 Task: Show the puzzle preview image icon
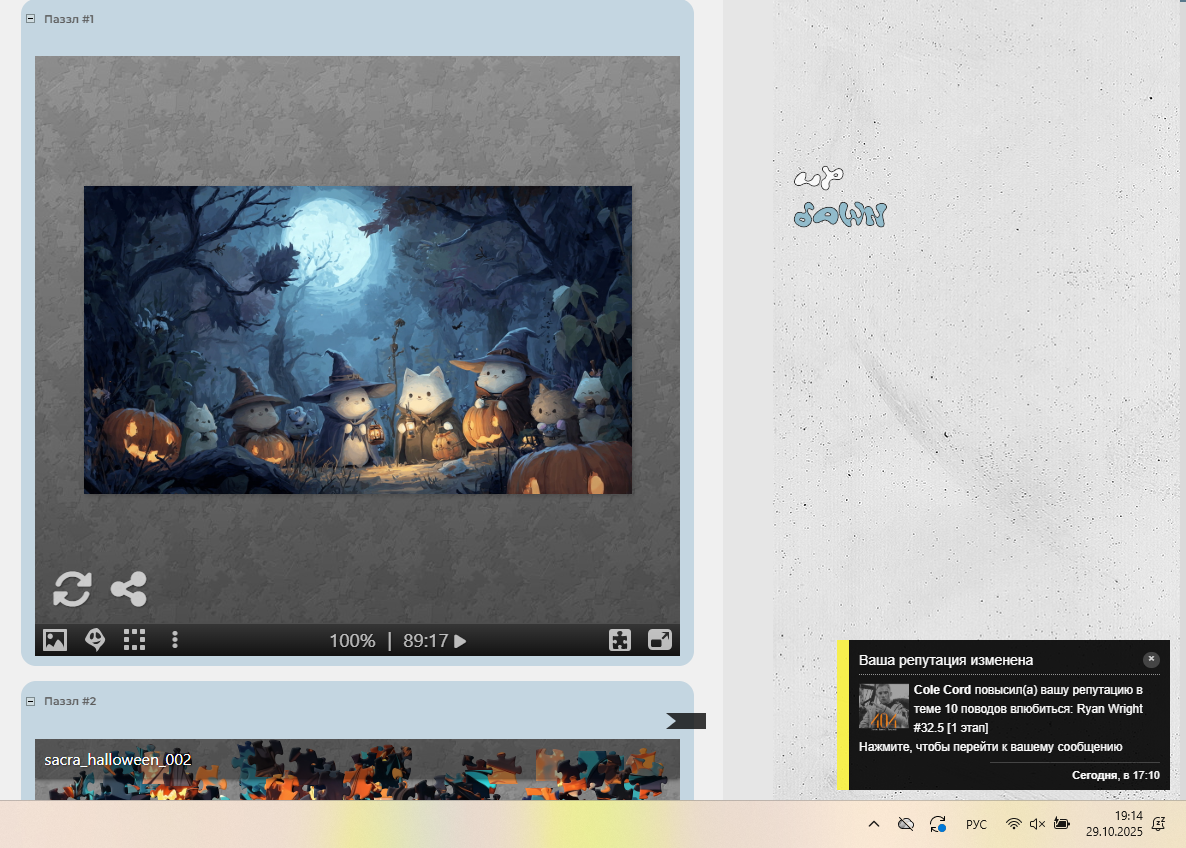point(55,640)
